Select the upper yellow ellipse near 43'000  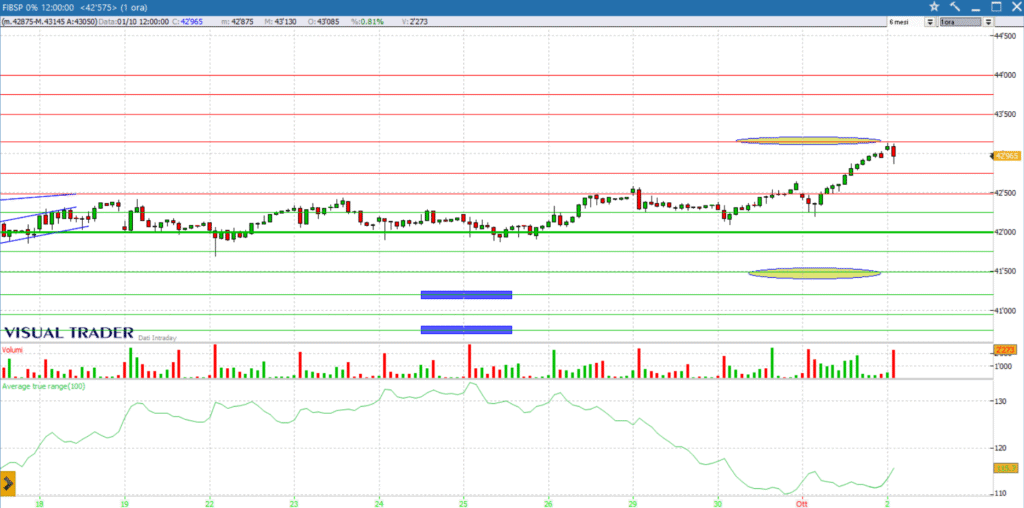pyautogui.click(x=808, y=141)
